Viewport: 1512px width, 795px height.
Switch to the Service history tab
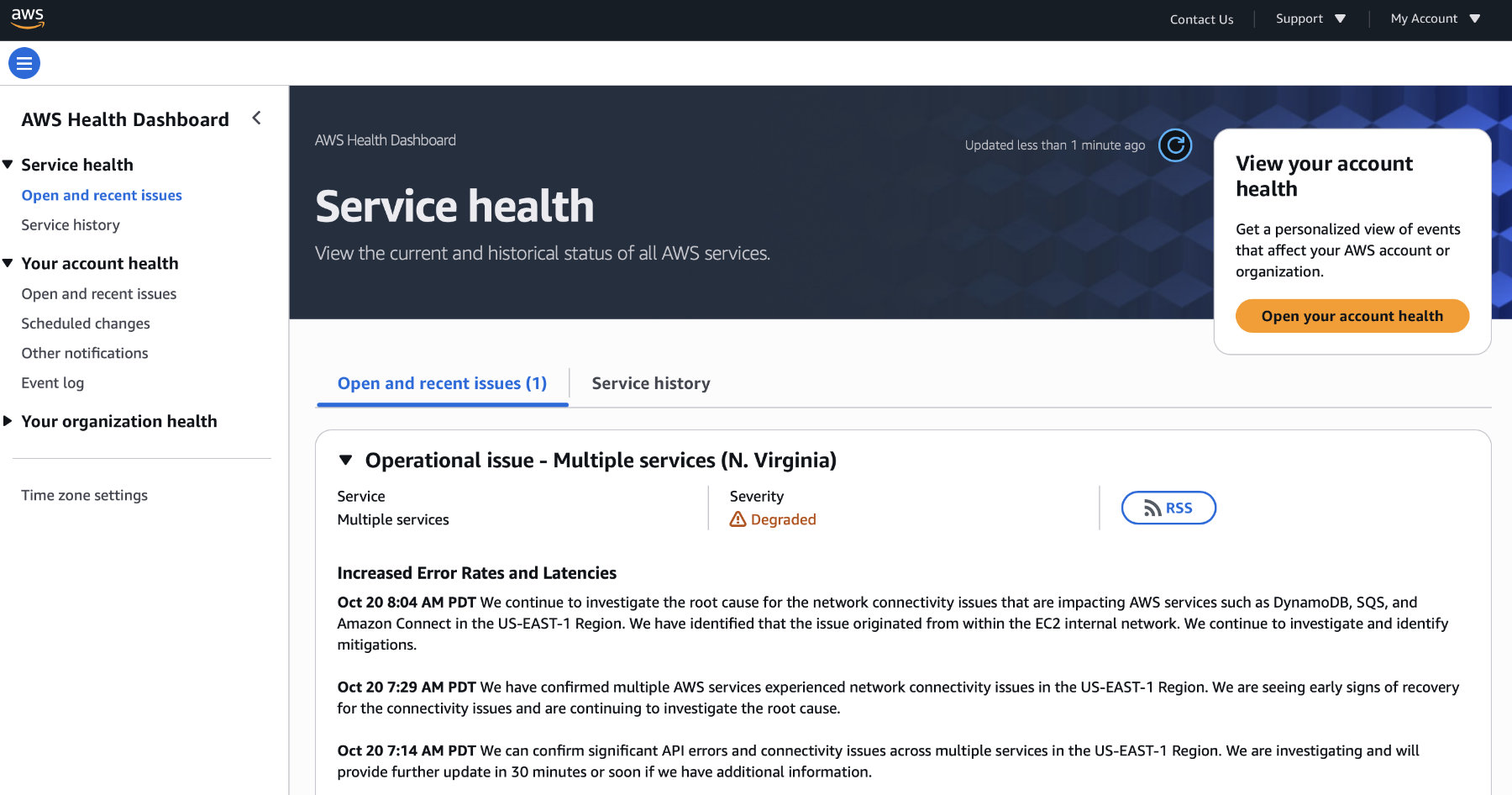651,383
